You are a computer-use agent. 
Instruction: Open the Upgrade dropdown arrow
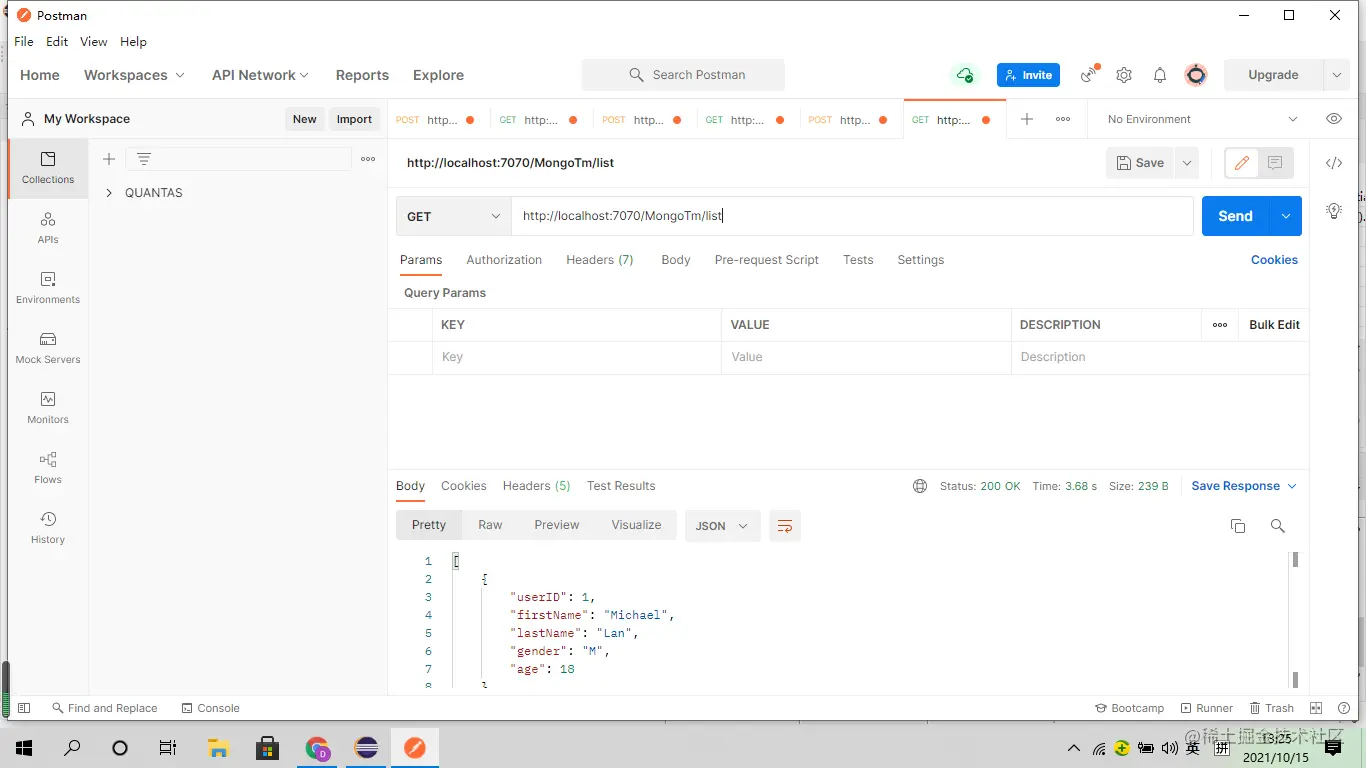1336,75
